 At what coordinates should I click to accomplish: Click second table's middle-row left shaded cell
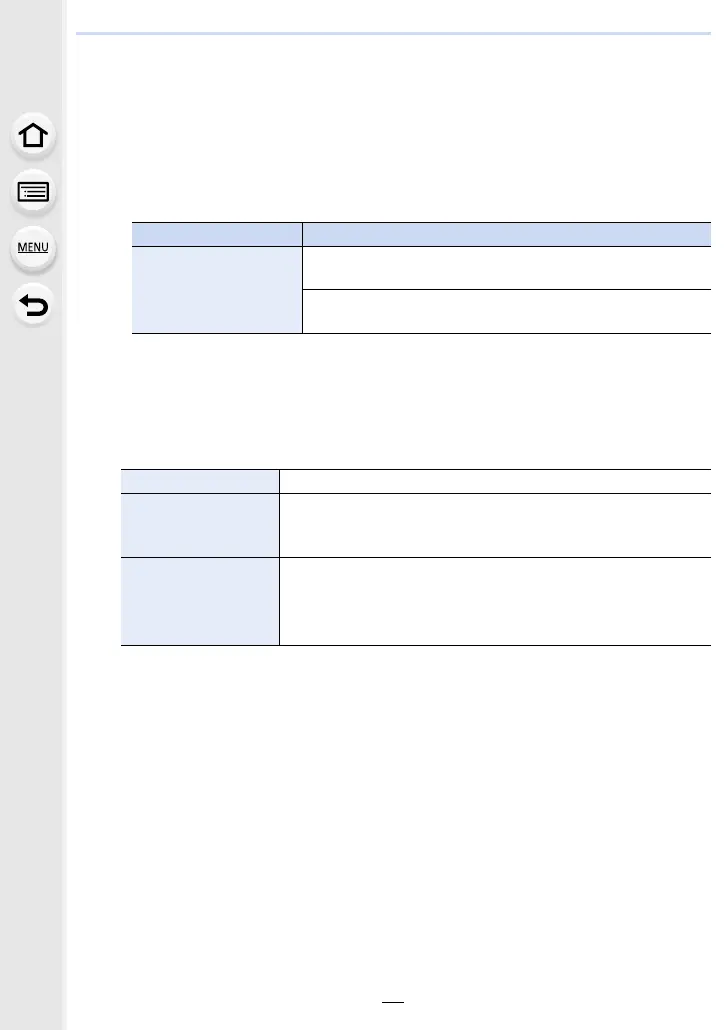click(x=200, y=526)
